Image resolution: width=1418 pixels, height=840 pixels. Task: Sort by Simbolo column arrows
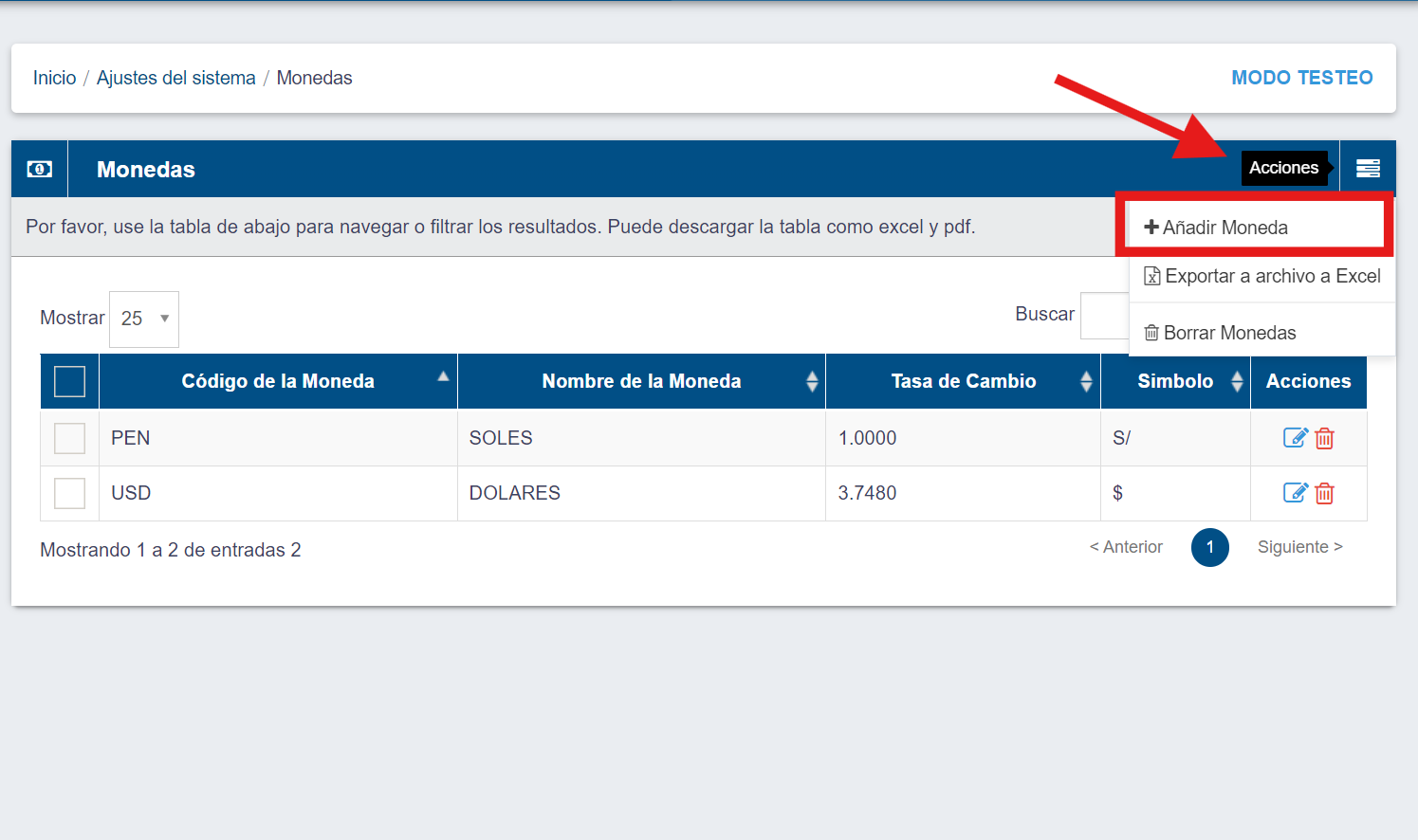[1237, 381]
